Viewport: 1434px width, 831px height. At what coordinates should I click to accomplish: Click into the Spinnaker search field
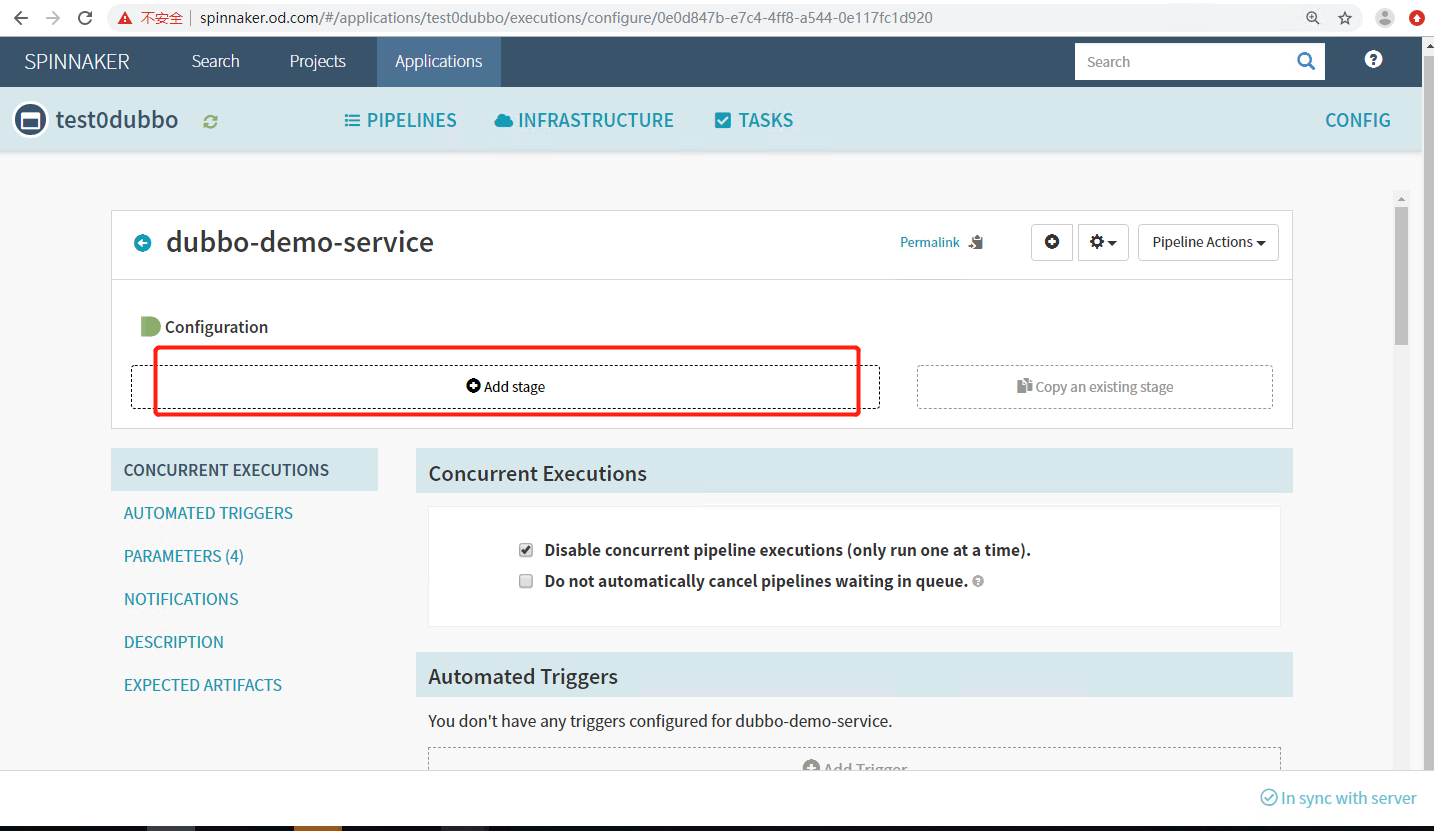click(1180, 61)
